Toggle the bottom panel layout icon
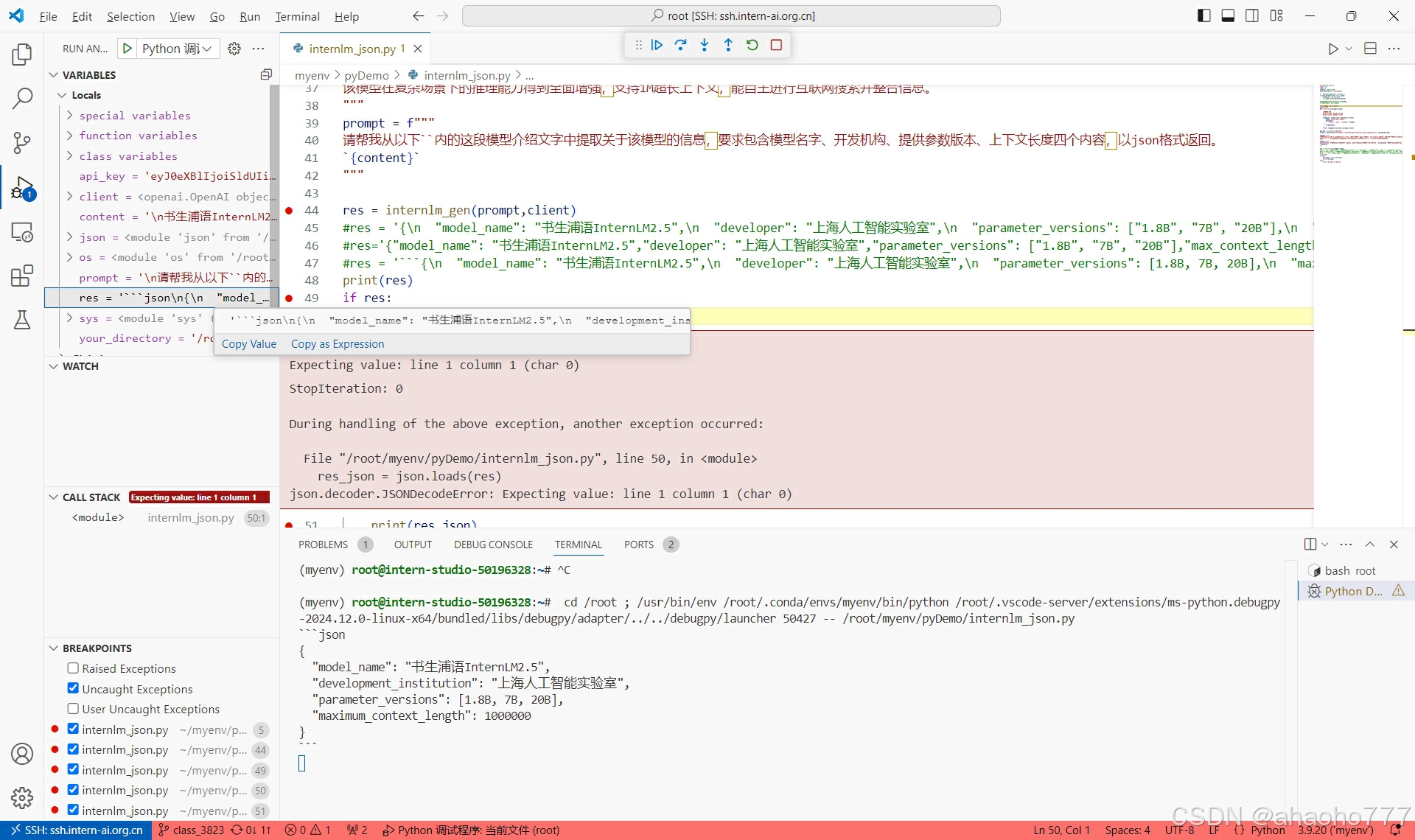This screenshot has height=840, width=1415. click(x=1228, y=15)
